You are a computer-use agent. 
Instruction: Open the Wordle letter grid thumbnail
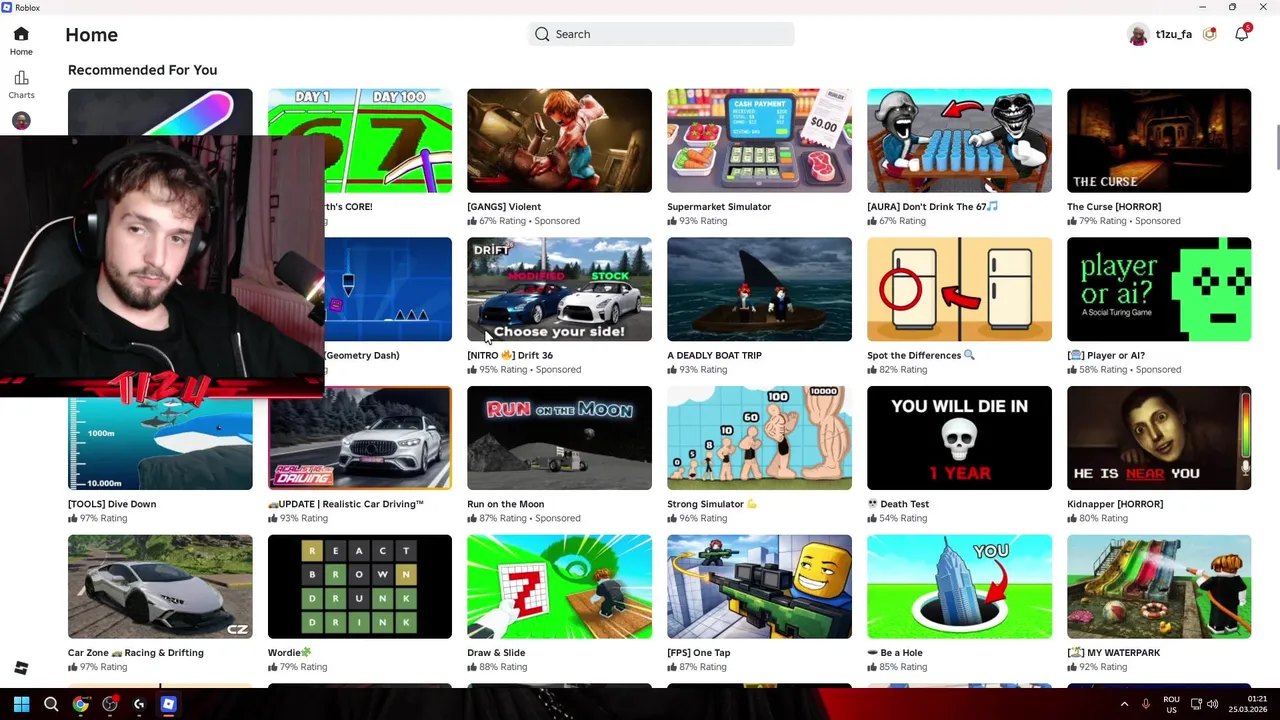(359, 587)
